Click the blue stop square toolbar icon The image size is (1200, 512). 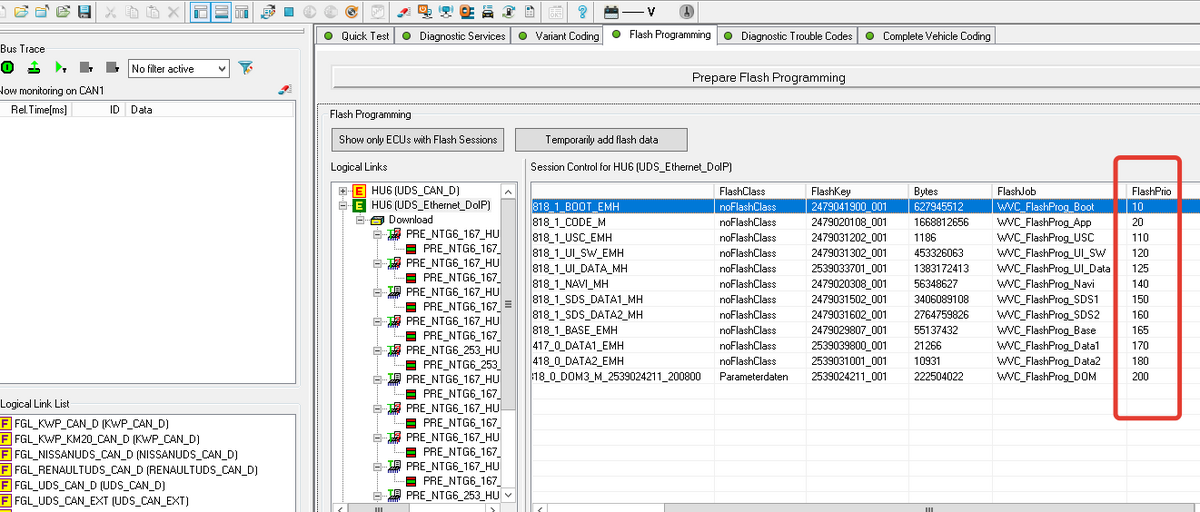[x=288, y=12]
